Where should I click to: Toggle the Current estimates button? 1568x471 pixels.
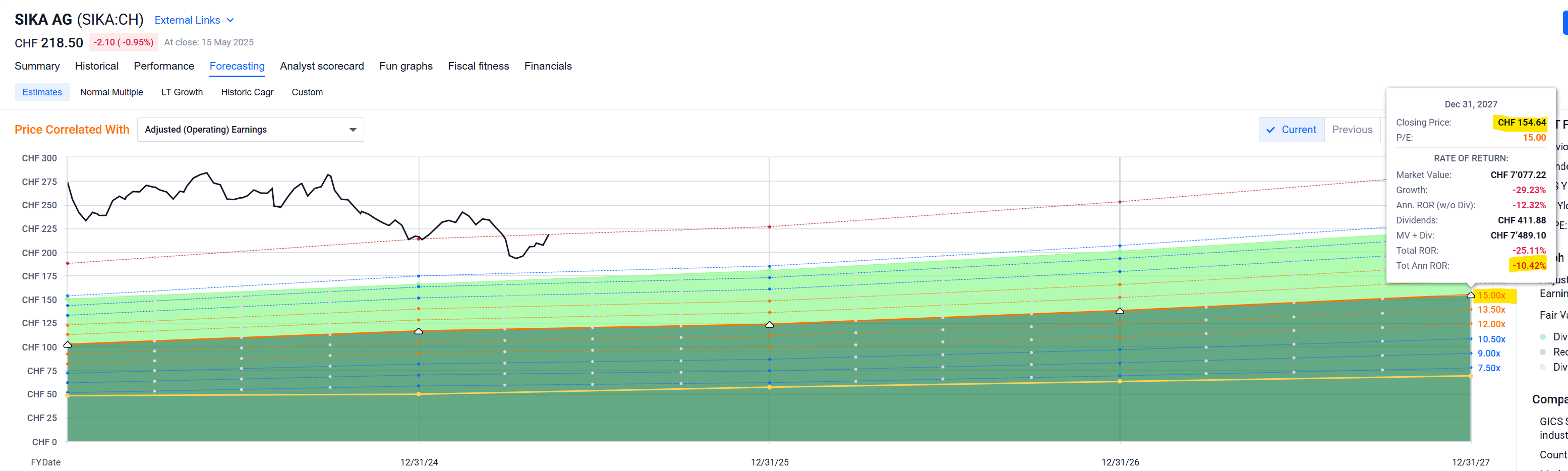(1292, 130)
